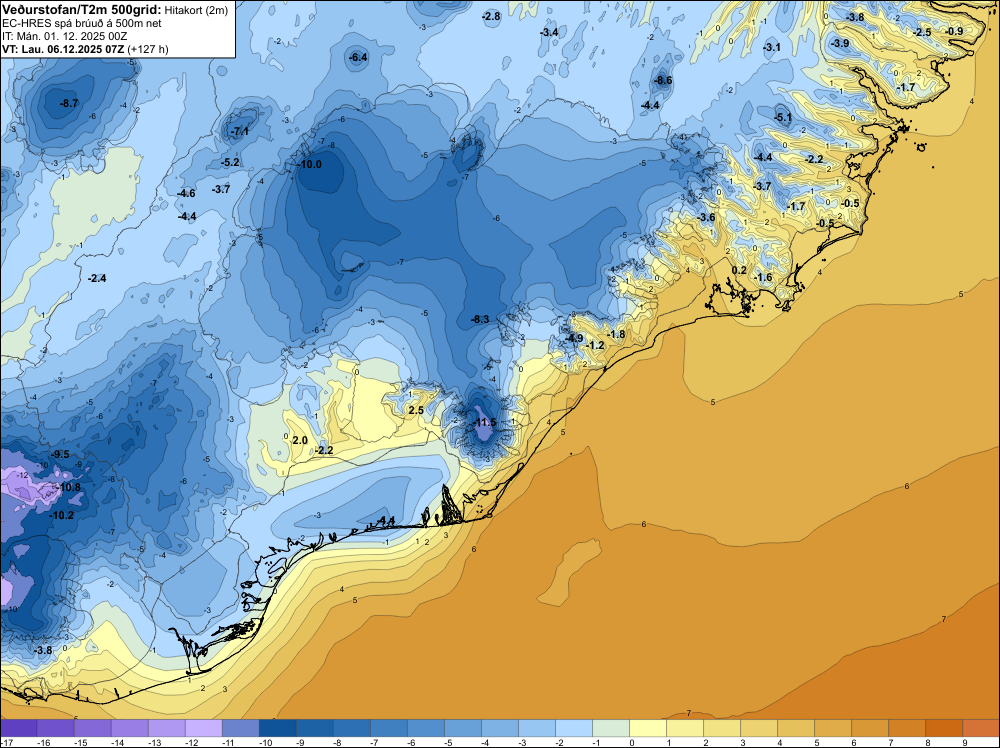Click the -0.9 temperature reading
Image resolution: width=1000 pixels, height=748 pixels.
pyautogui.click(x=954, y=31)
